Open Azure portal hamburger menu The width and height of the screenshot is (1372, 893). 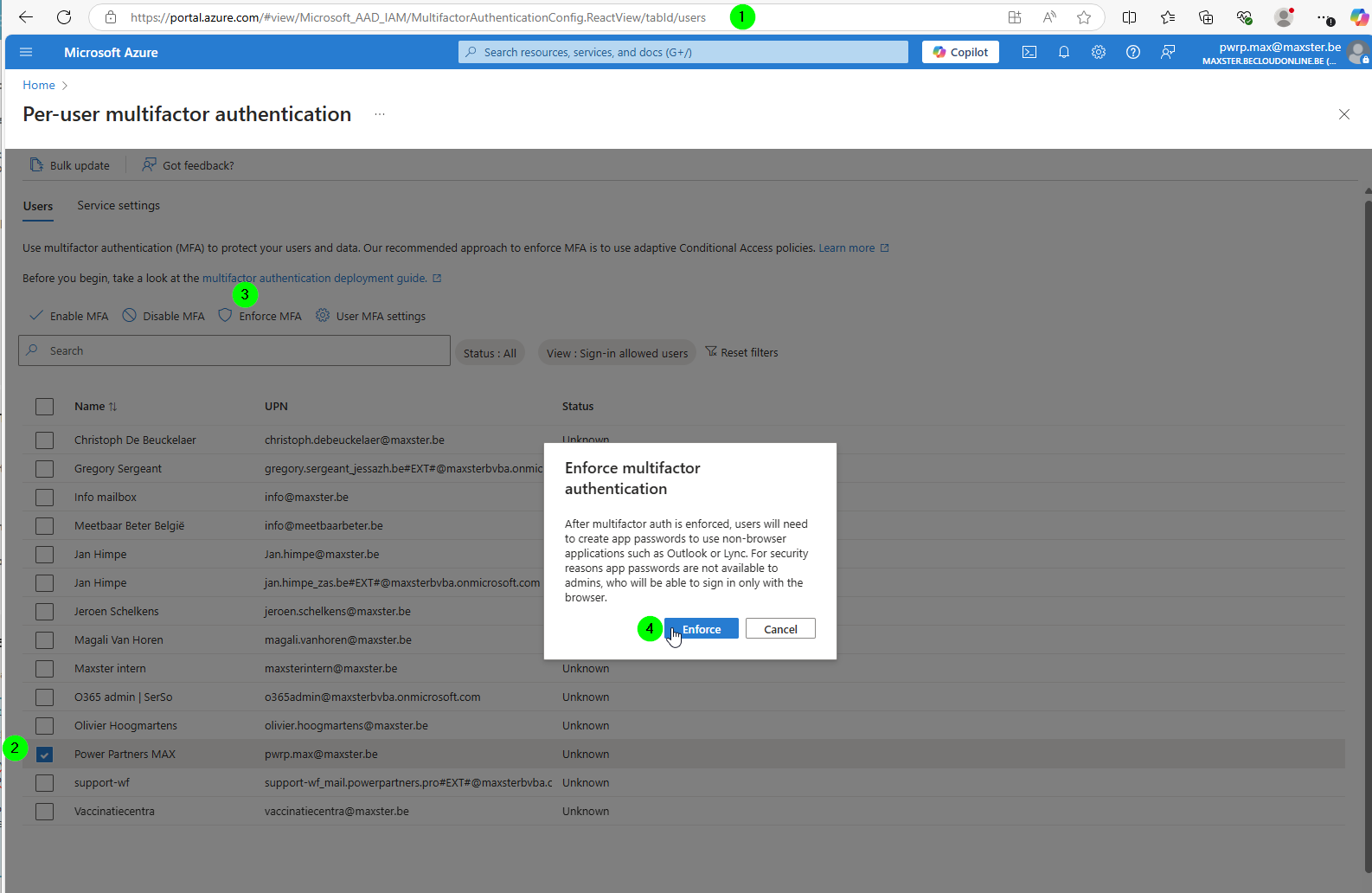[26, 52]
